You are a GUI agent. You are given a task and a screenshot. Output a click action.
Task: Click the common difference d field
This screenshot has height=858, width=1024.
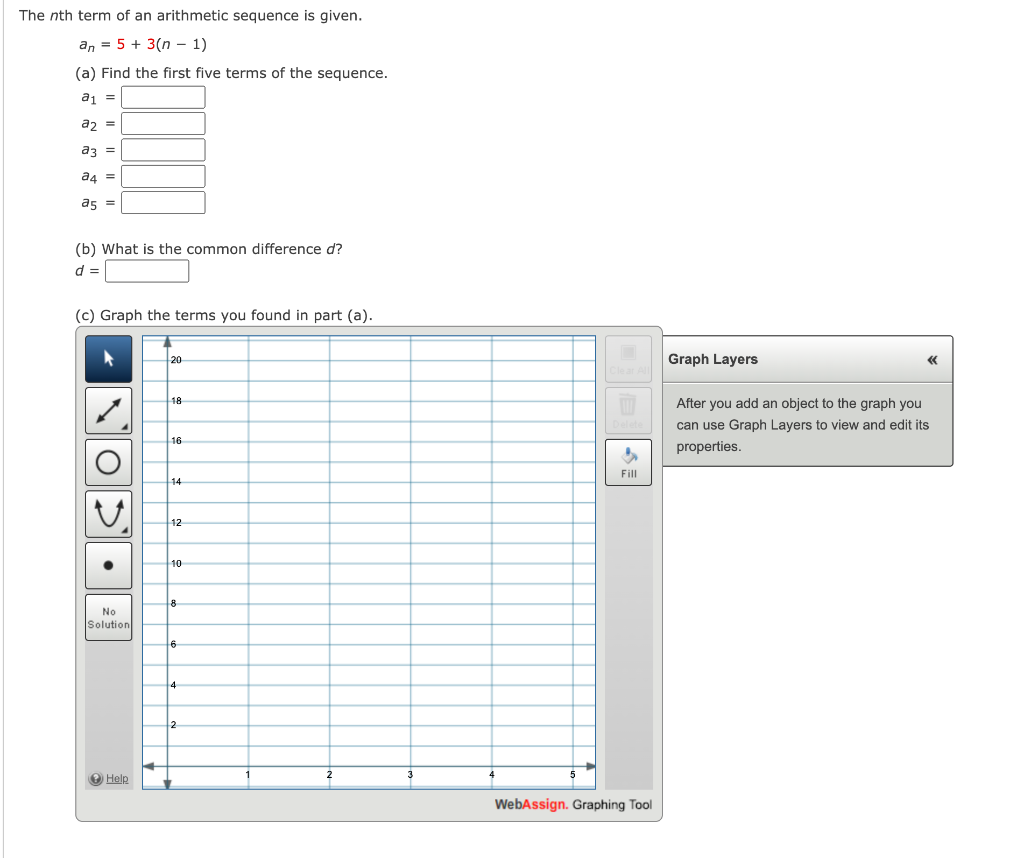coord(147,270)
